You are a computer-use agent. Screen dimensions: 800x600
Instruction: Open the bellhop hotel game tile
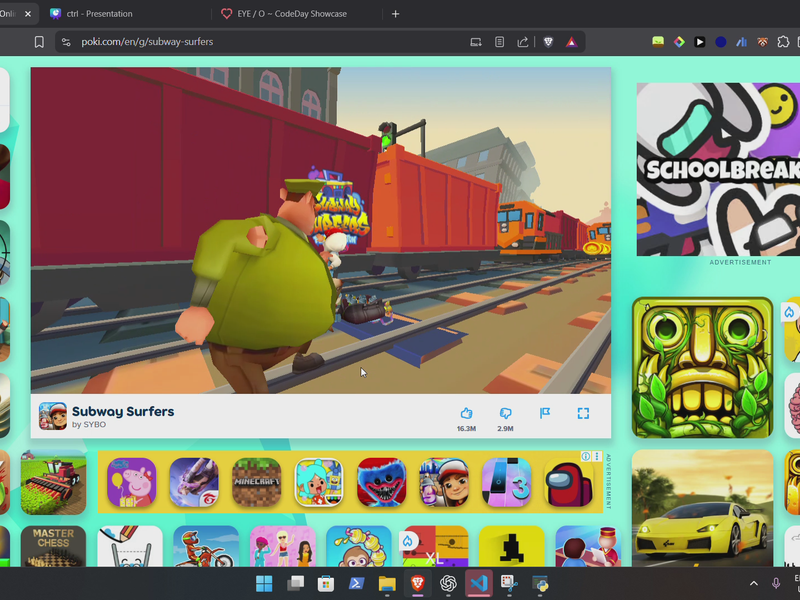(588, 546)
